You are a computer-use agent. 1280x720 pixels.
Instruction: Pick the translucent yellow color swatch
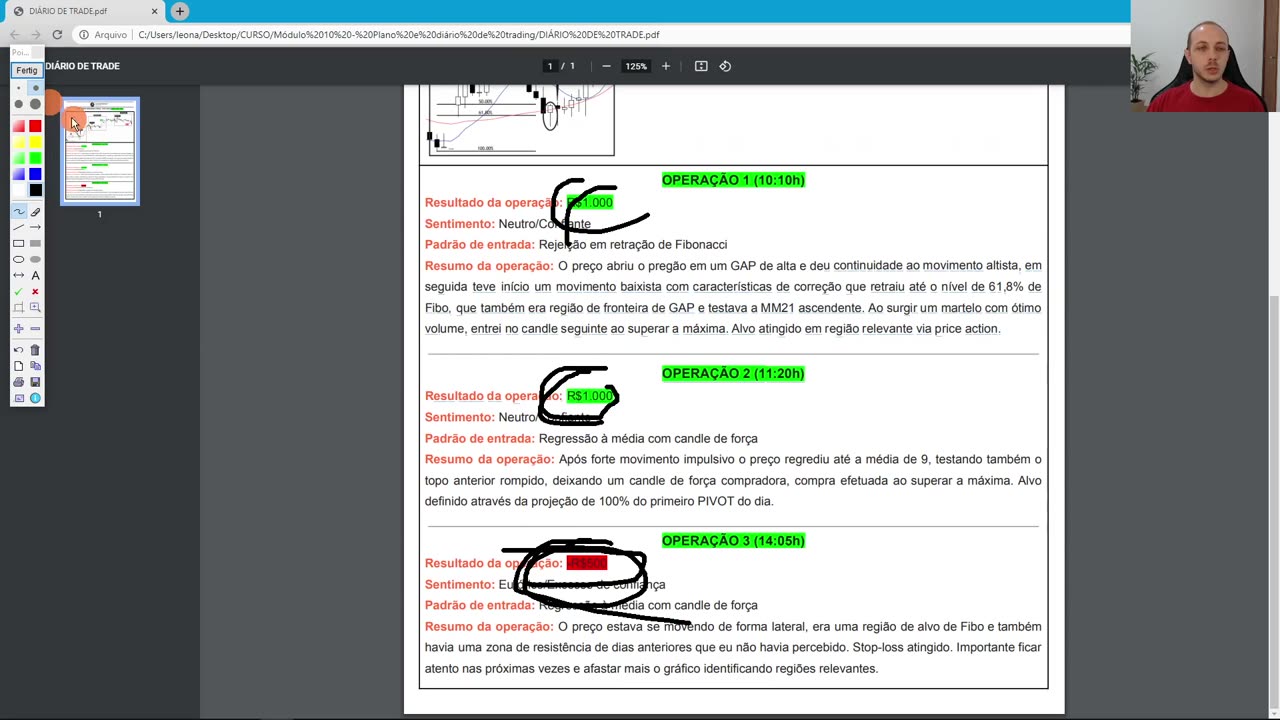click(18, 142)
